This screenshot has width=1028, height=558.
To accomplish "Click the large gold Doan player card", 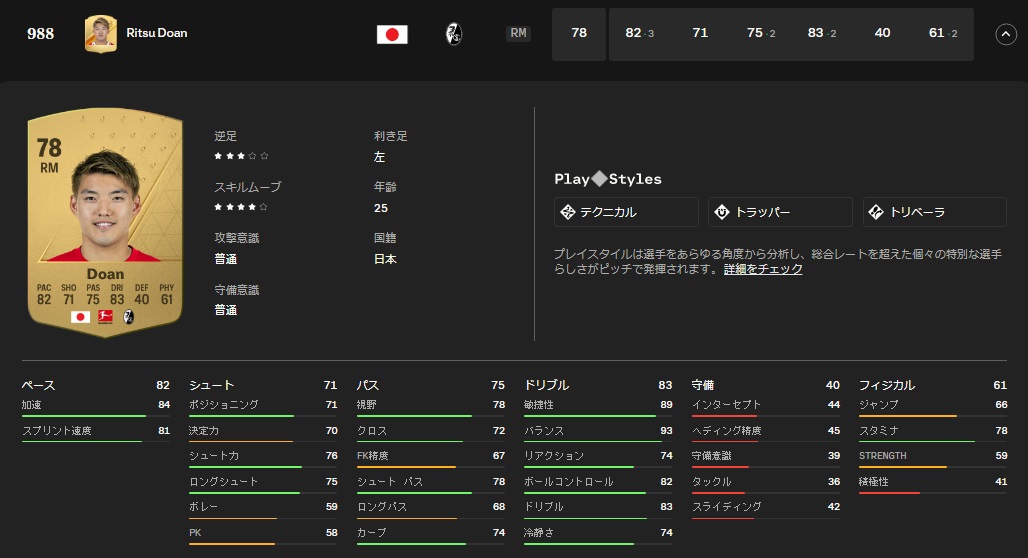I will coord(104,220).
